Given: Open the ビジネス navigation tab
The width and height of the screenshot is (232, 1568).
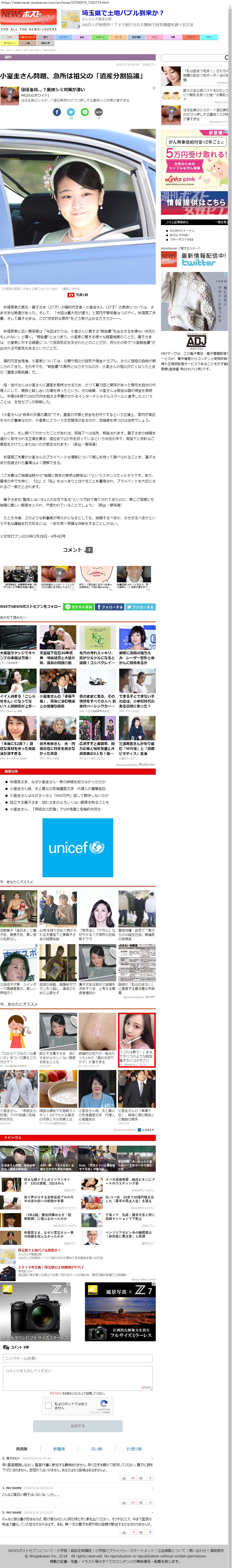Looking at the screenshot, I should 64,37.
